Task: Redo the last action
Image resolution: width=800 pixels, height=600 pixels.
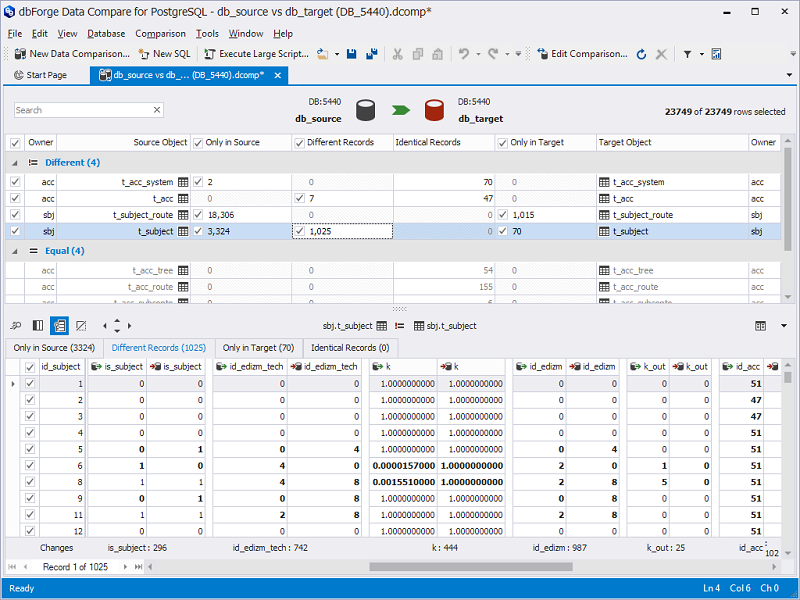Action: tap(493, 54)
